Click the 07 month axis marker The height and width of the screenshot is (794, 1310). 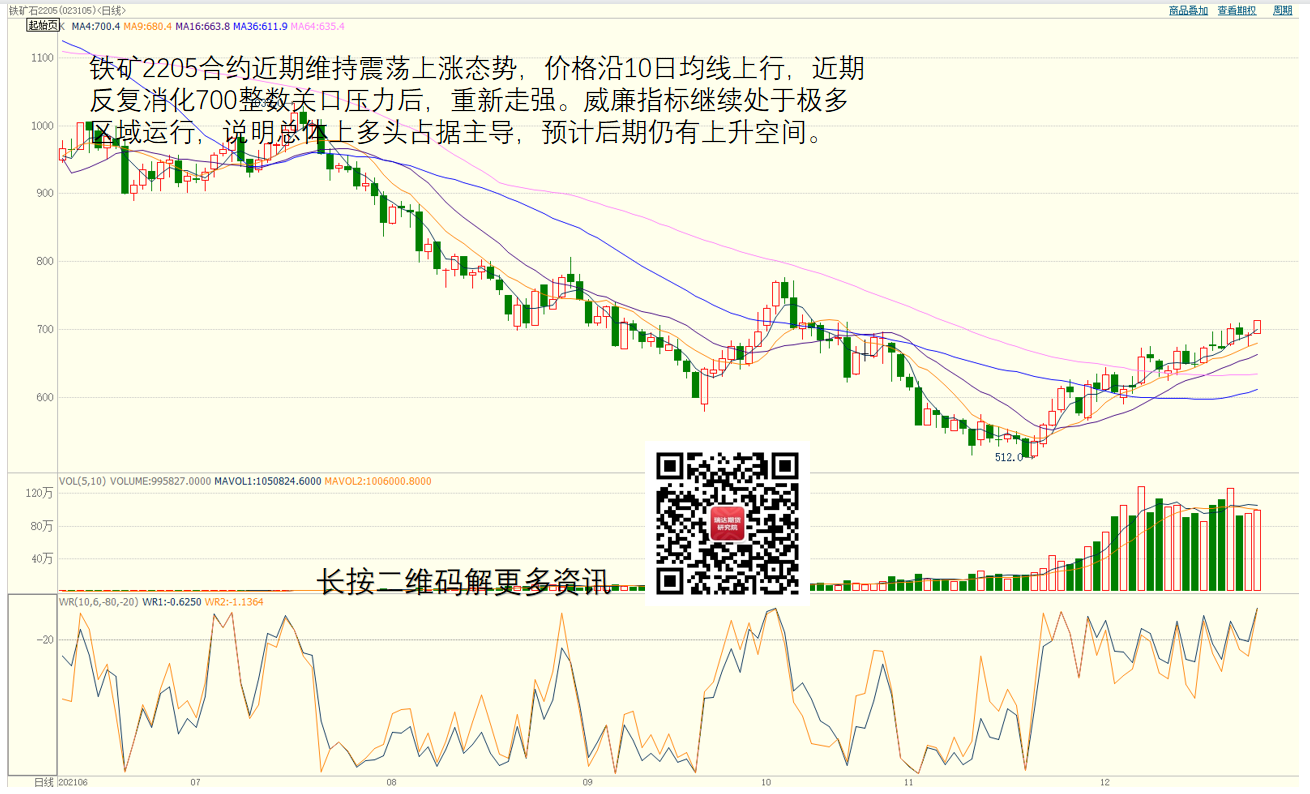[x=196, y=782]
